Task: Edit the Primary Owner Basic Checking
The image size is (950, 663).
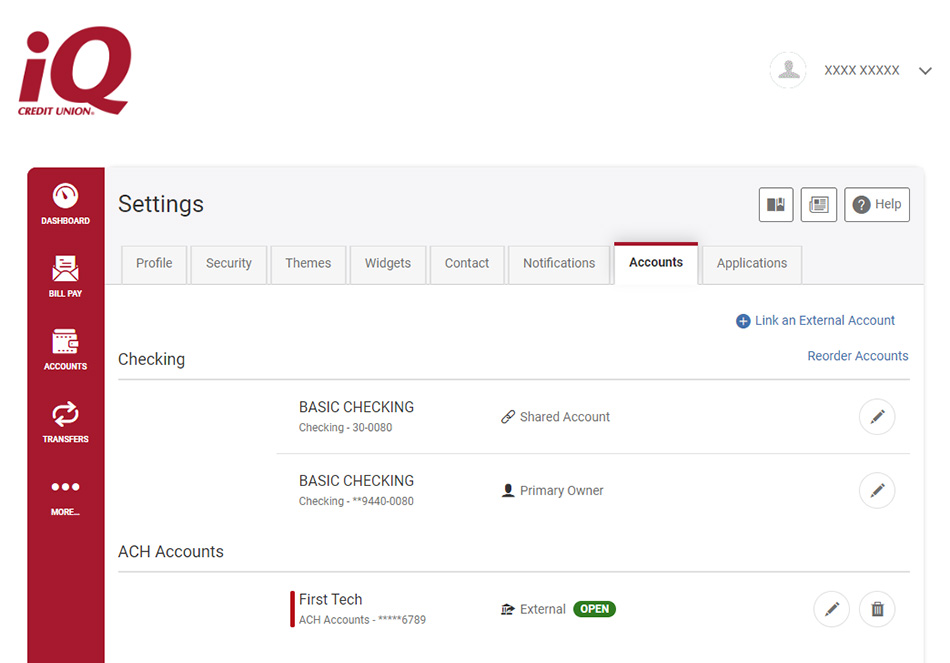Action: click(x=877, y=490)
